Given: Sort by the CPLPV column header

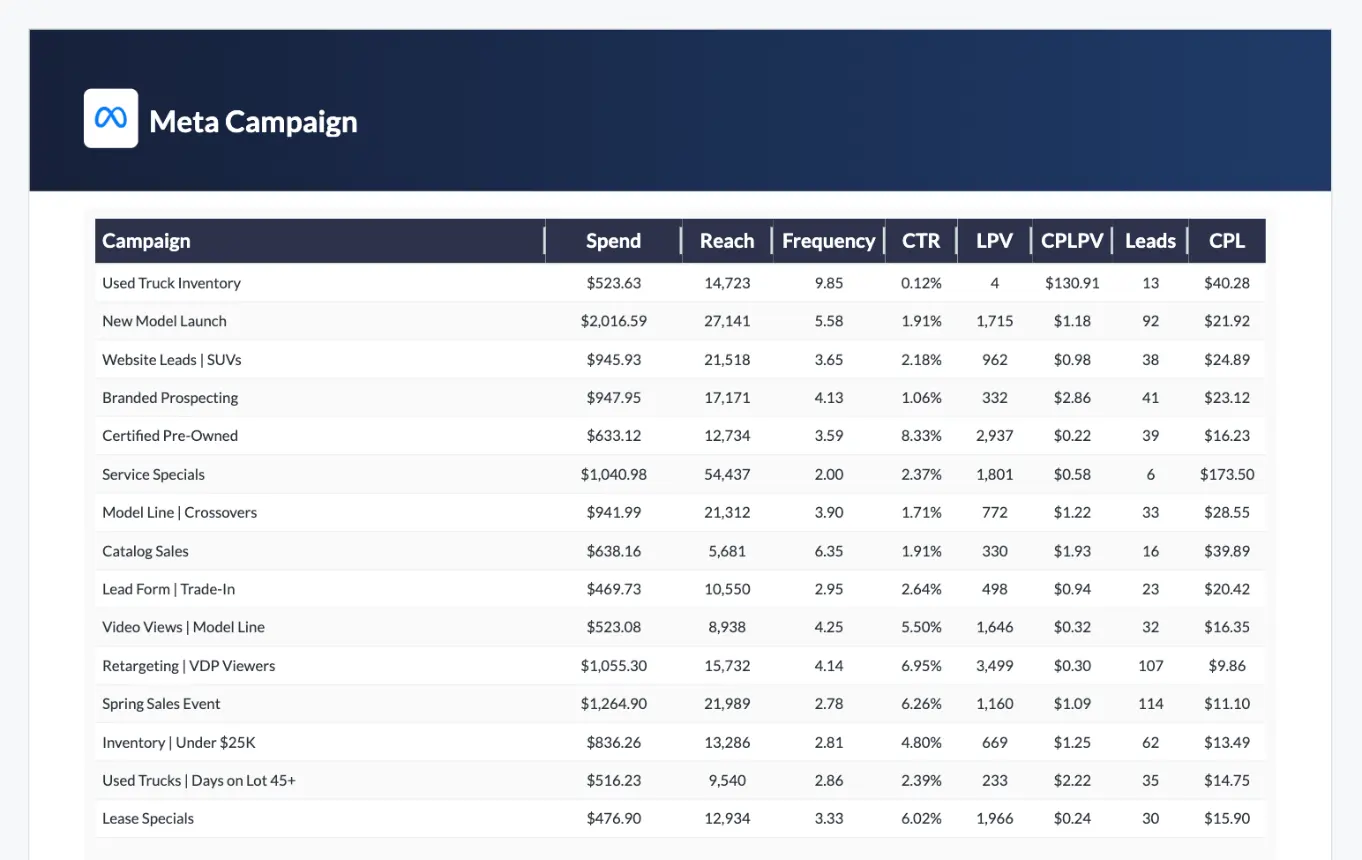Looking at the screenshot, I should pyautogui.click(x=1072, y=241).
